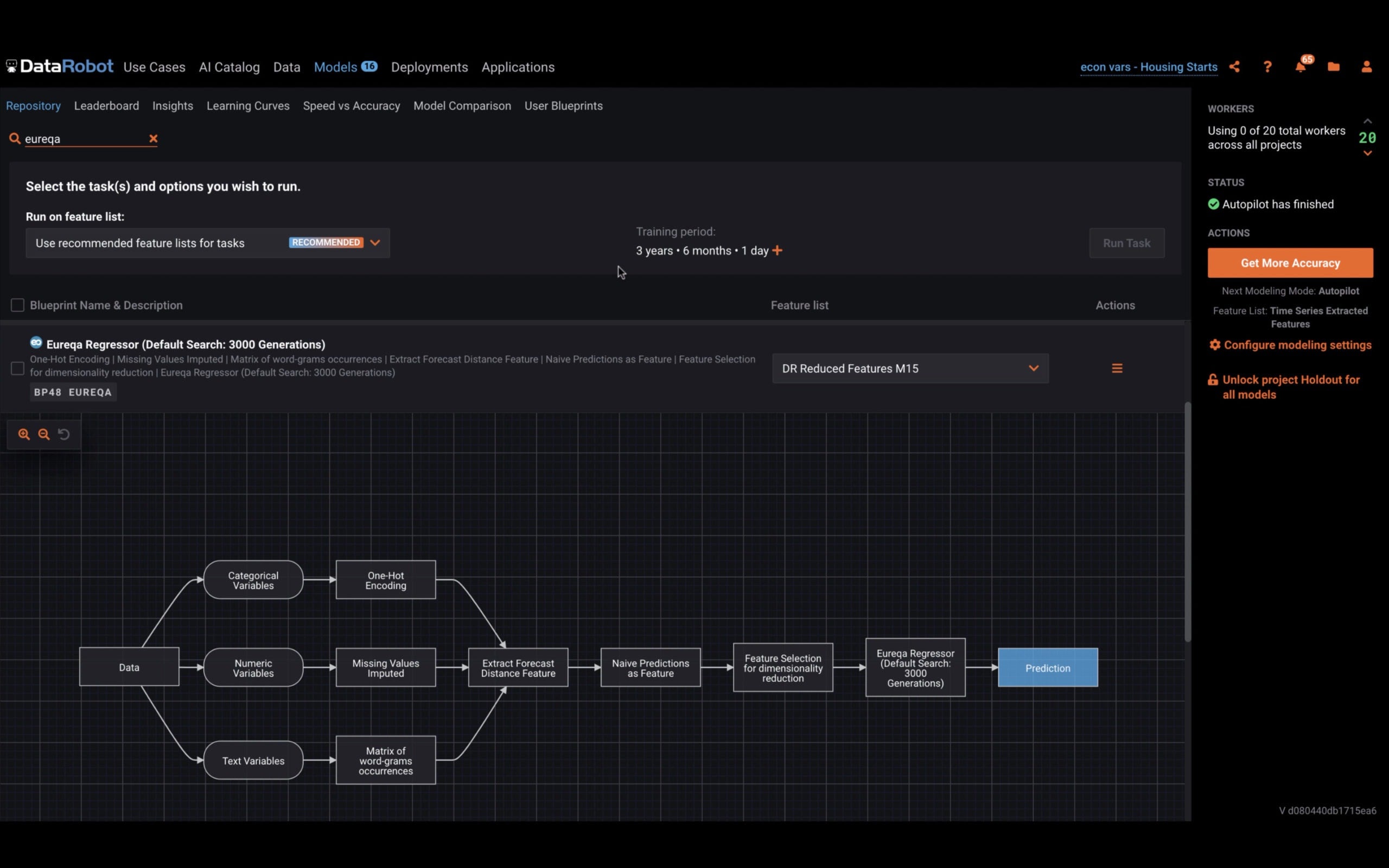Select the One-Hot Encoding node
The image size is (1389, 868).
point(386,580)
